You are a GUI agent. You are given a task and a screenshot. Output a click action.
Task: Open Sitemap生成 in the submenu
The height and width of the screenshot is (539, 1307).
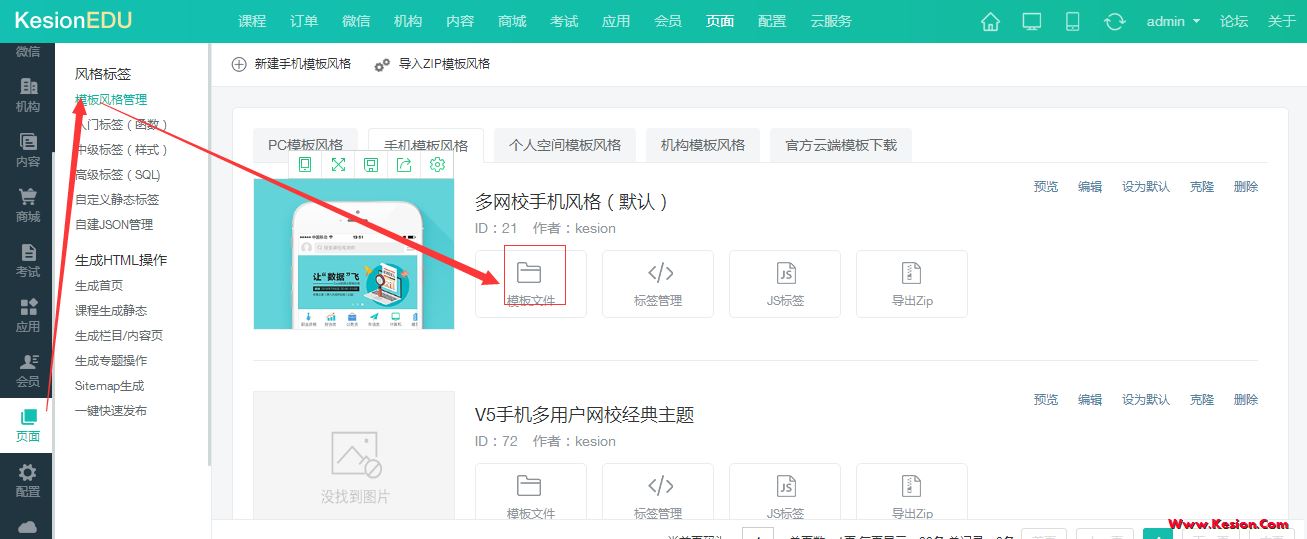click(110, 386)
